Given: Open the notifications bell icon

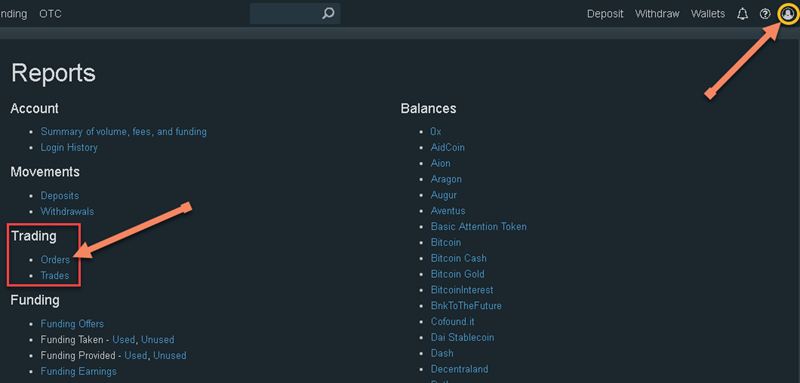Looking at the screenshot, I should [x=742, y=14].
